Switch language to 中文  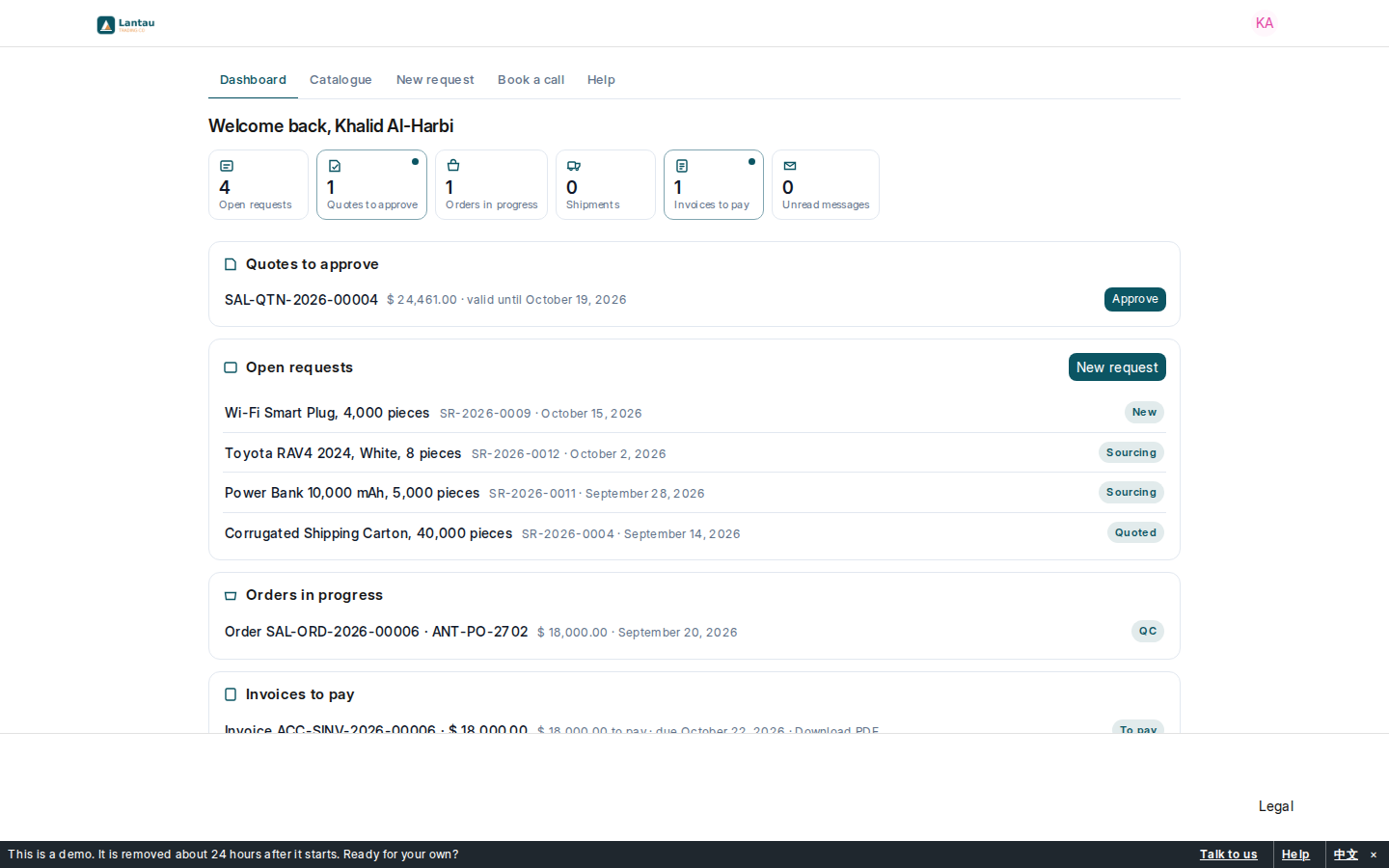click(x=1346, y=854)
